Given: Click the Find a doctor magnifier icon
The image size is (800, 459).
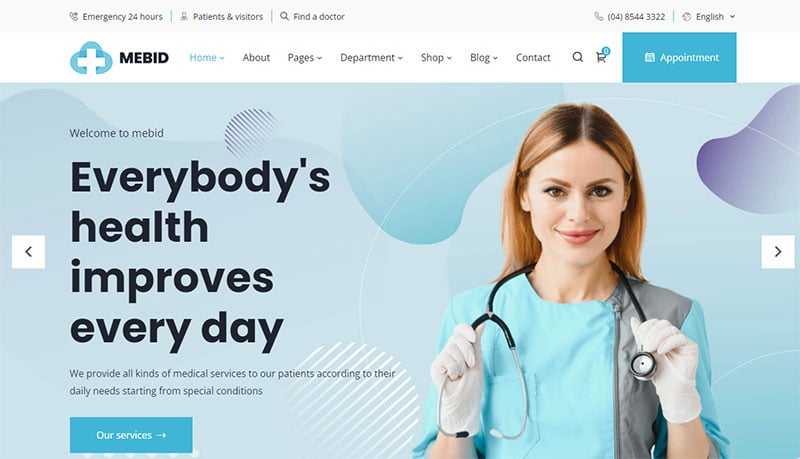Looking at the screenshot, I should [284, 16].
